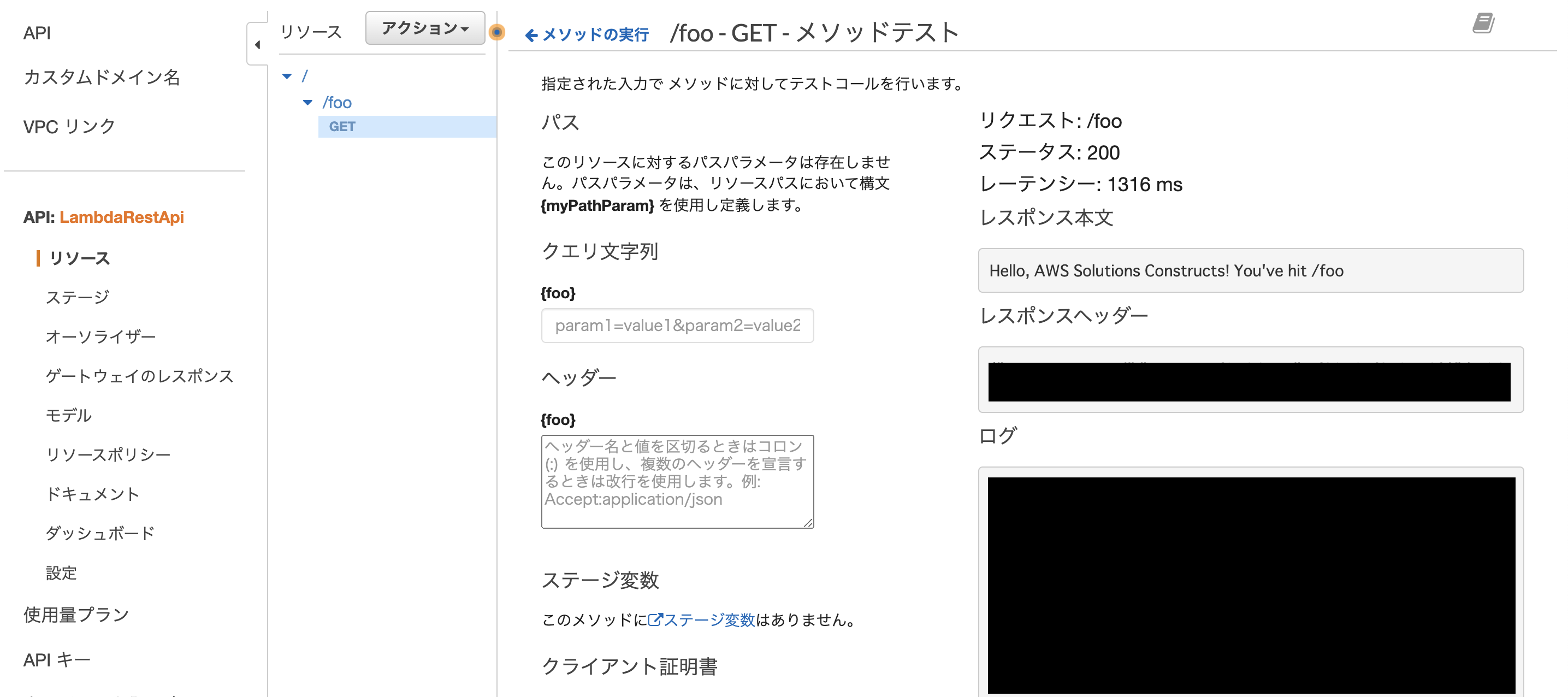1568x697 pixels.
Task: Click the クライアント証明書 heading
Action: [629, 666]
